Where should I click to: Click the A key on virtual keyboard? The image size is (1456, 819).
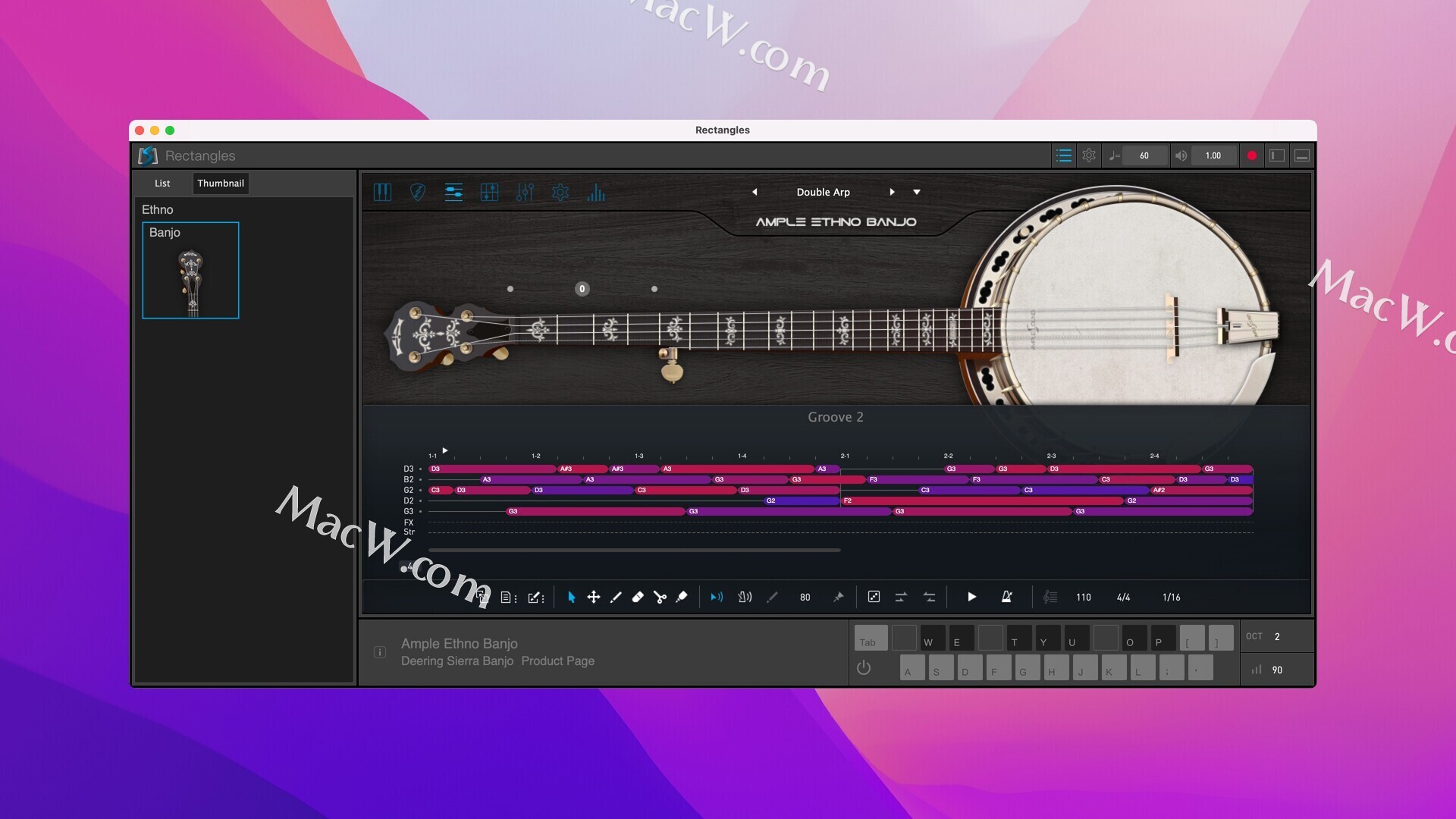(x=912, y=667)
